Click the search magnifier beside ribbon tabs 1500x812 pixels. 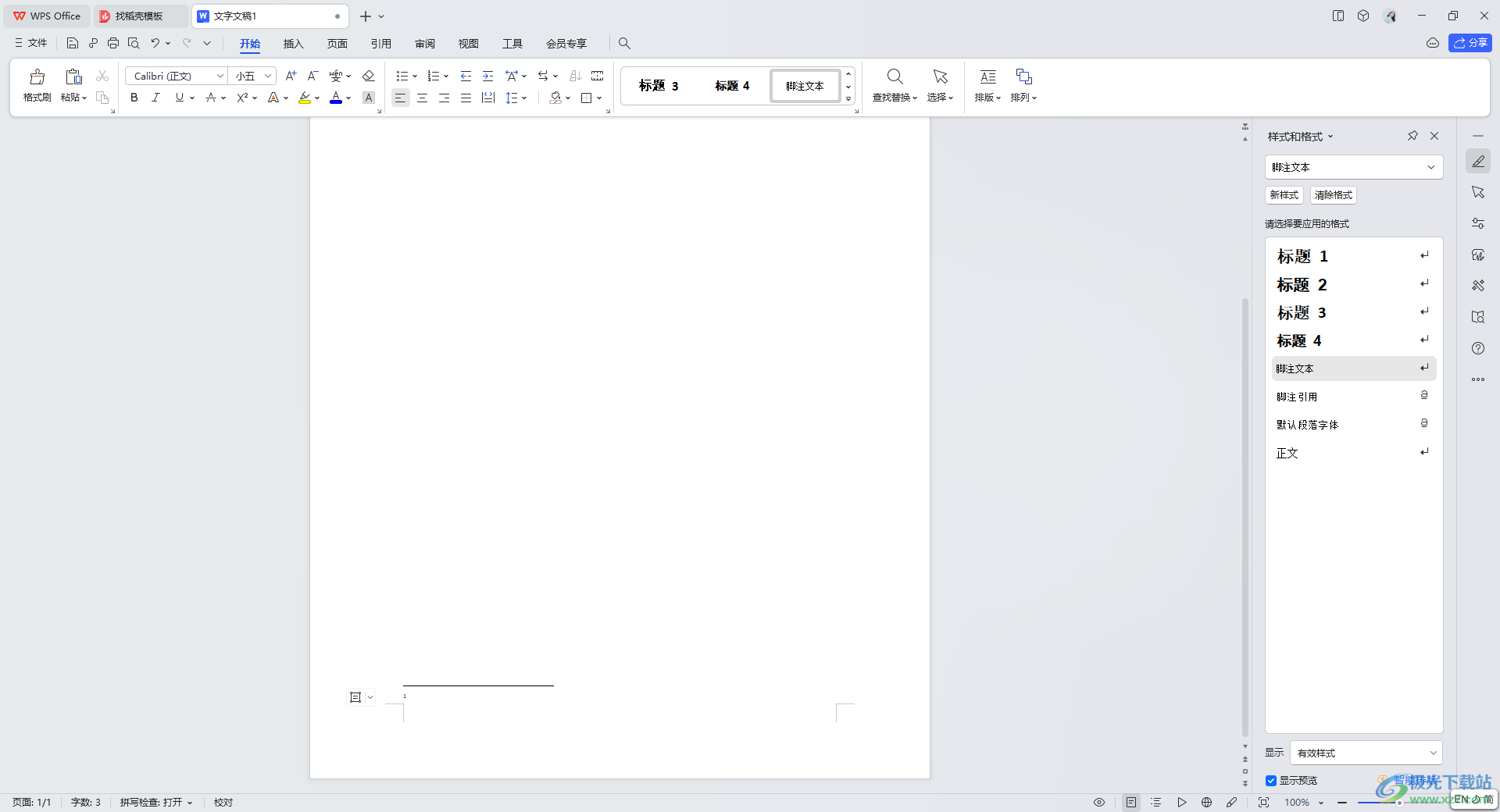[x=624, y=43]
